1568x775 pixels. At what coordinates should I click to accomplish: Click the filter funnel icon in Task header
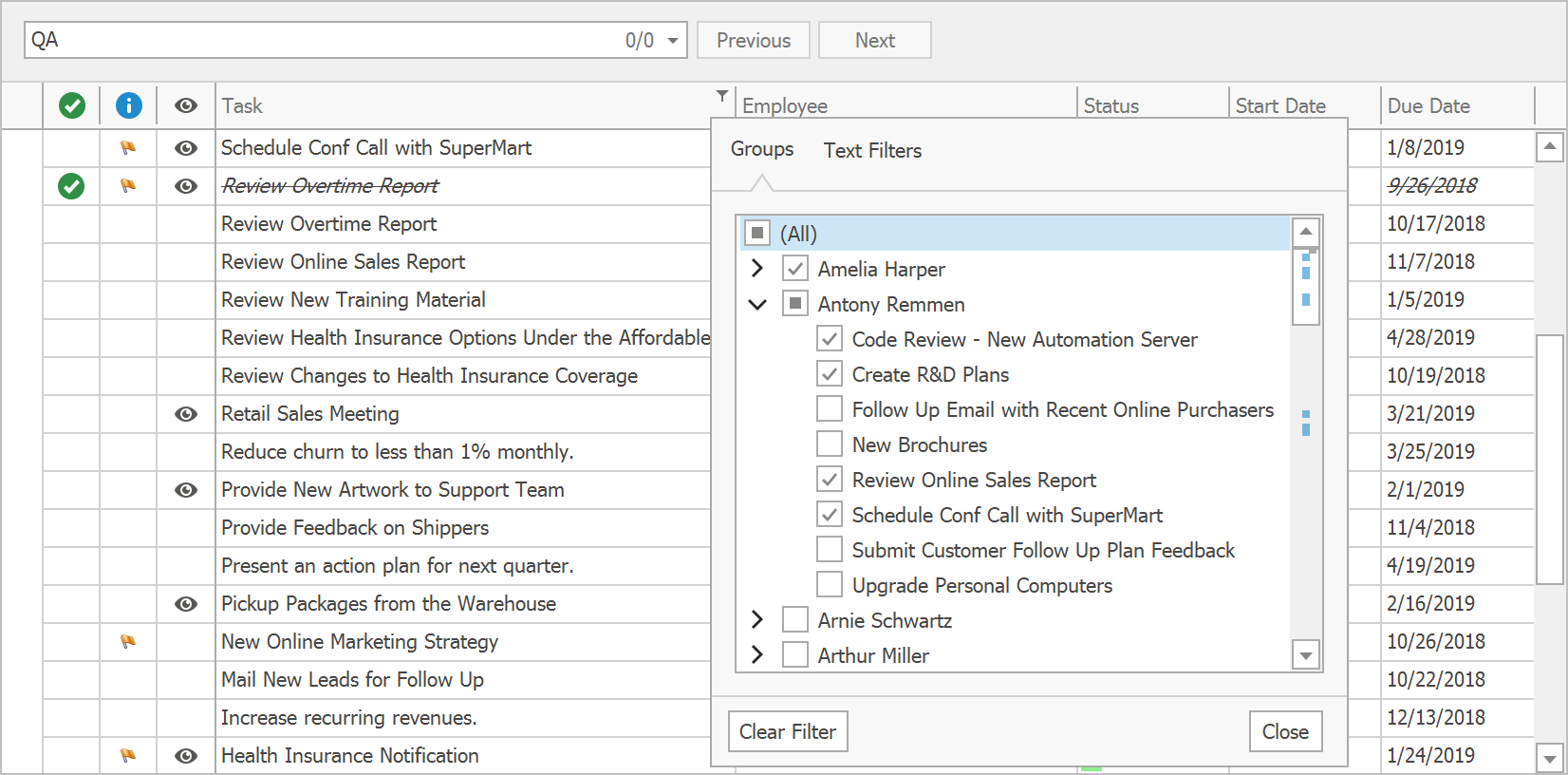pos(722,96)
